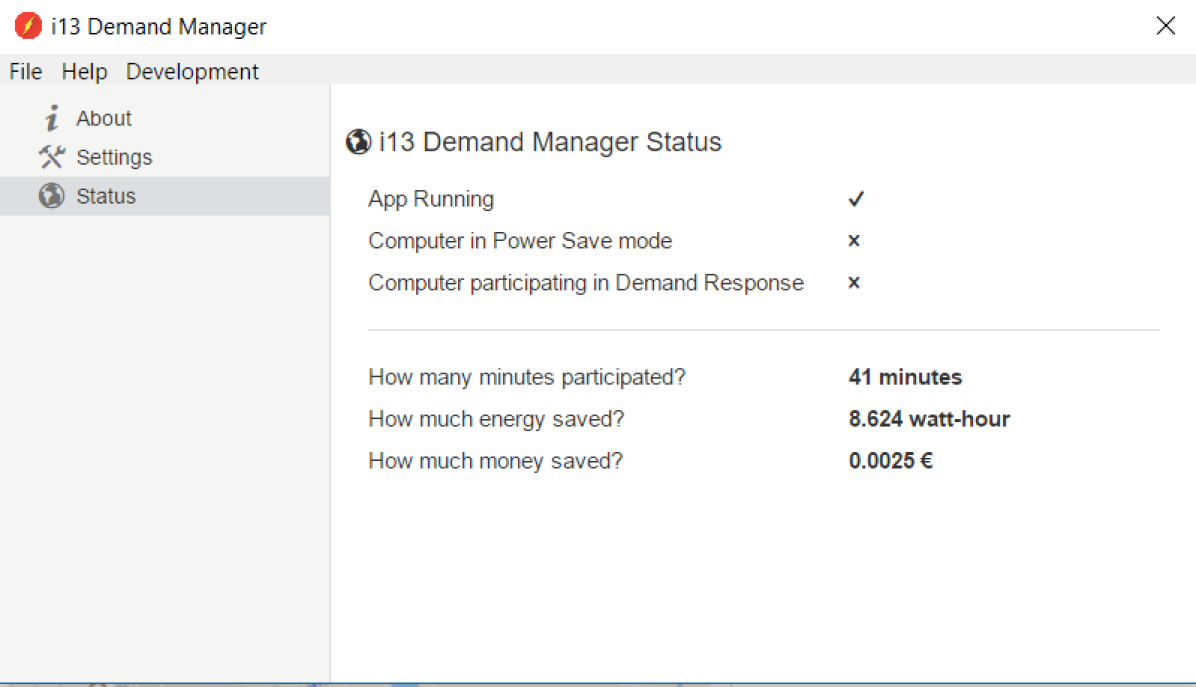The image size is (1196, 687).
Task: Open the Development menu
Action: pyautogui.click(x=192, y=72)
